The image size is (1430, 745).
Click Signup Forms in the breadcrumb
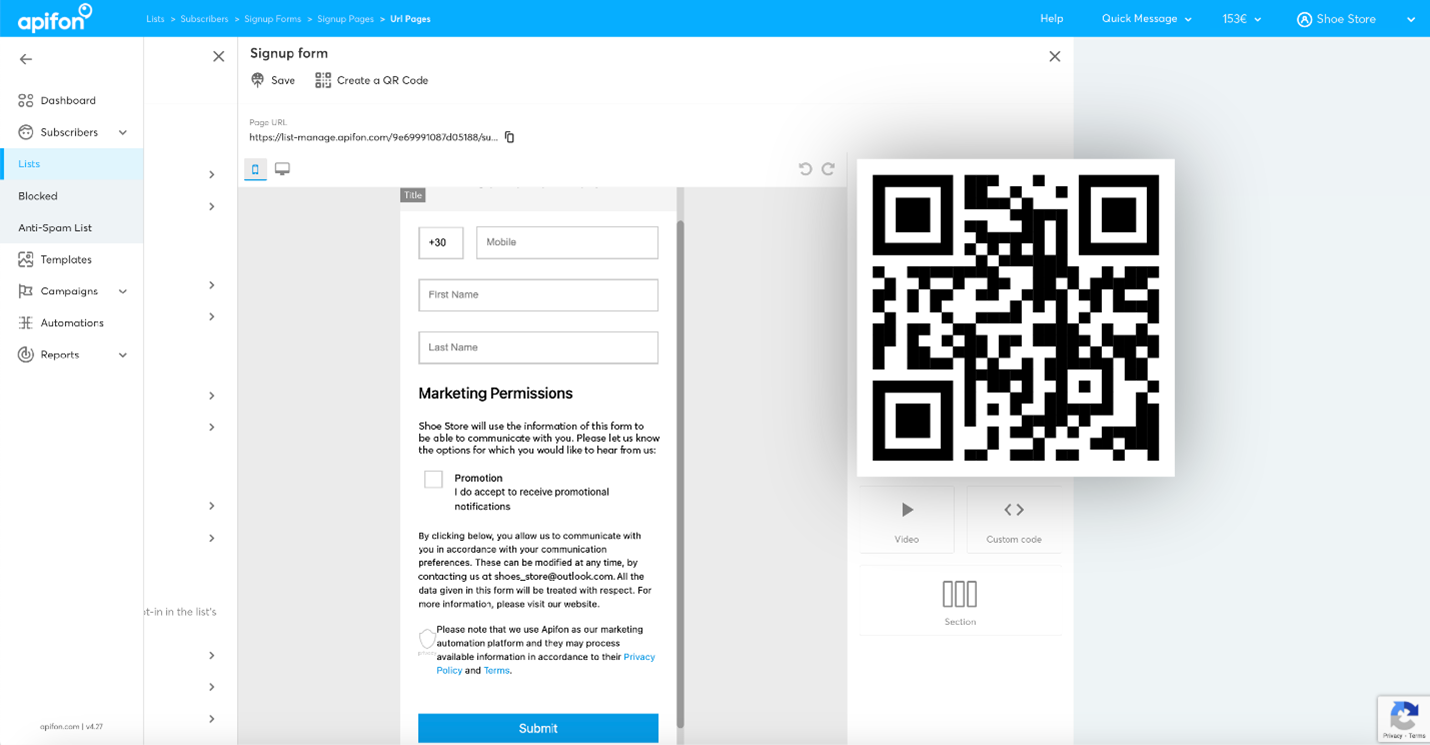click(274, 19)
